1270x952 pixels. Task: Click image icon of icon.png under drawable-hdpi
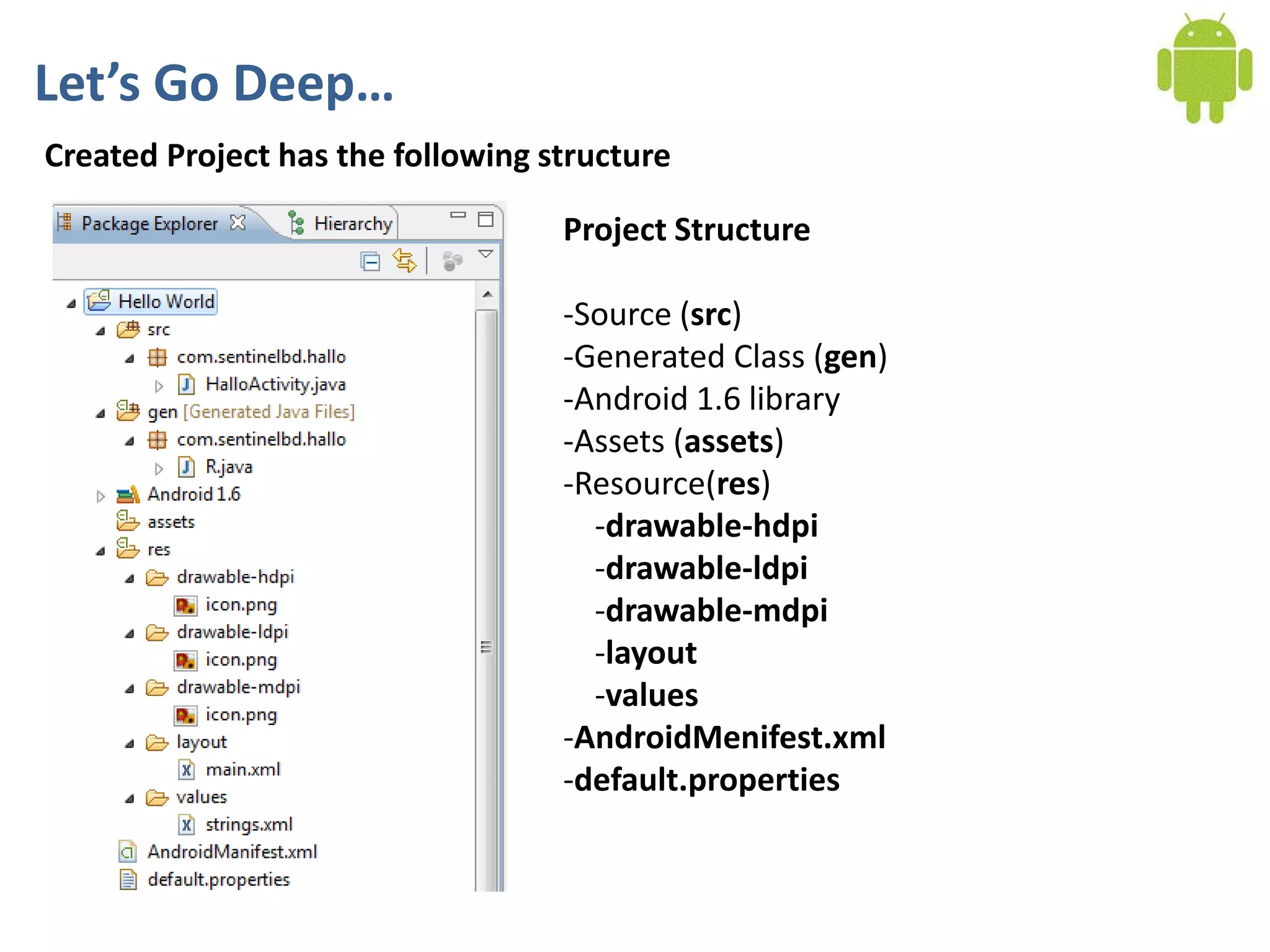coord(185,605)
